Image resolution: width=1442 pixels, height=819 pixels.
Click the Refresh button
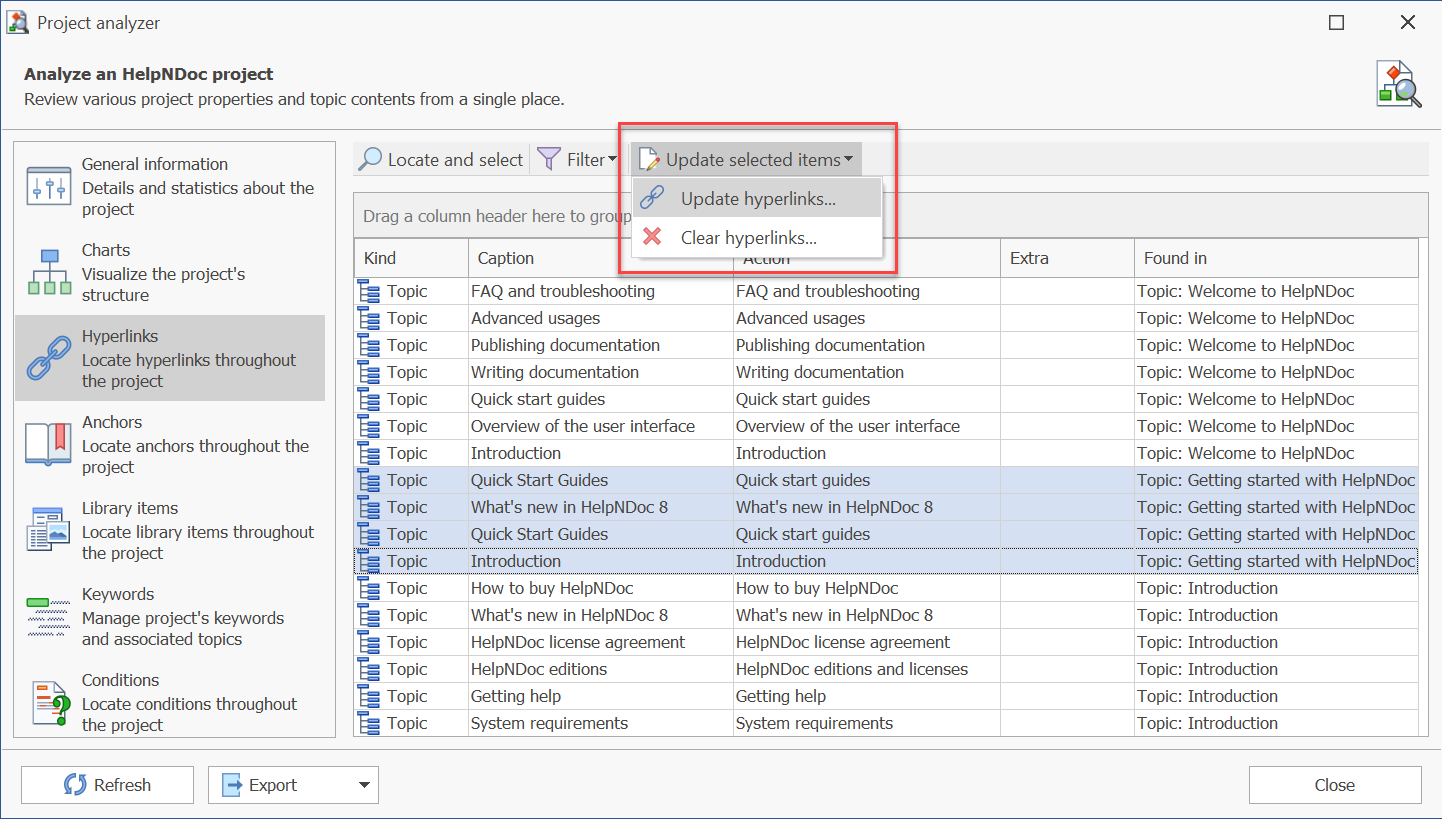[107, 785]
